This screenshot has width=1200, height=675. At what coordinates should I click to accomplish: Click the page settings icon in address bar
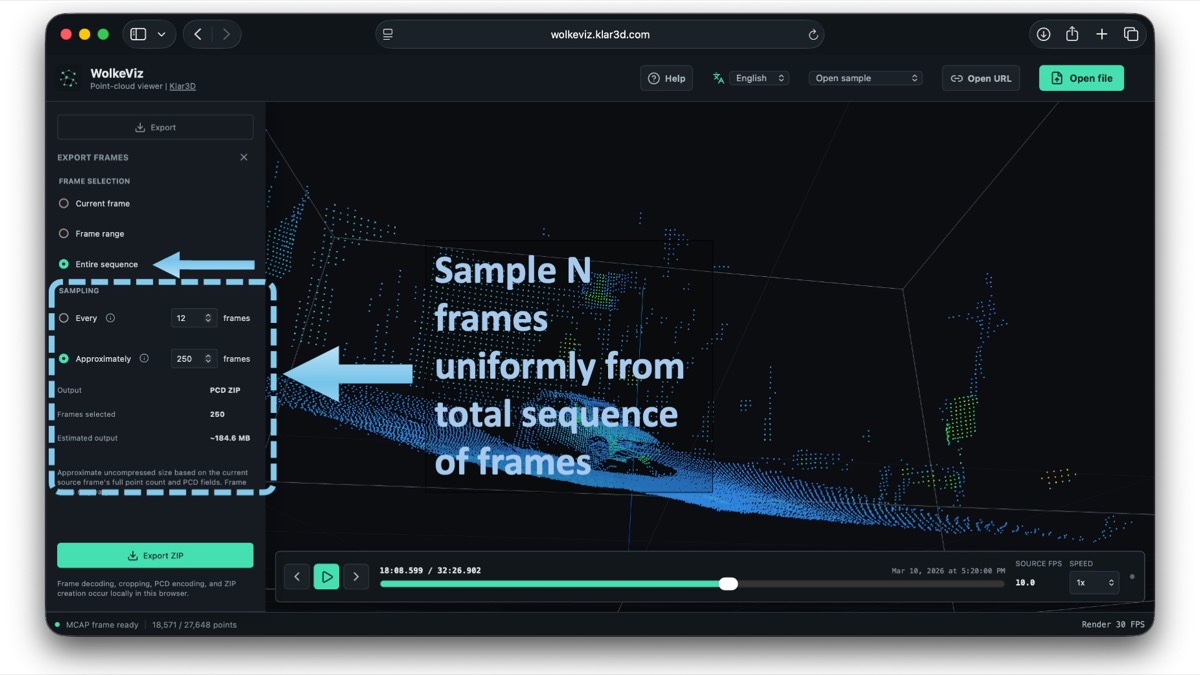pos(388,34)
